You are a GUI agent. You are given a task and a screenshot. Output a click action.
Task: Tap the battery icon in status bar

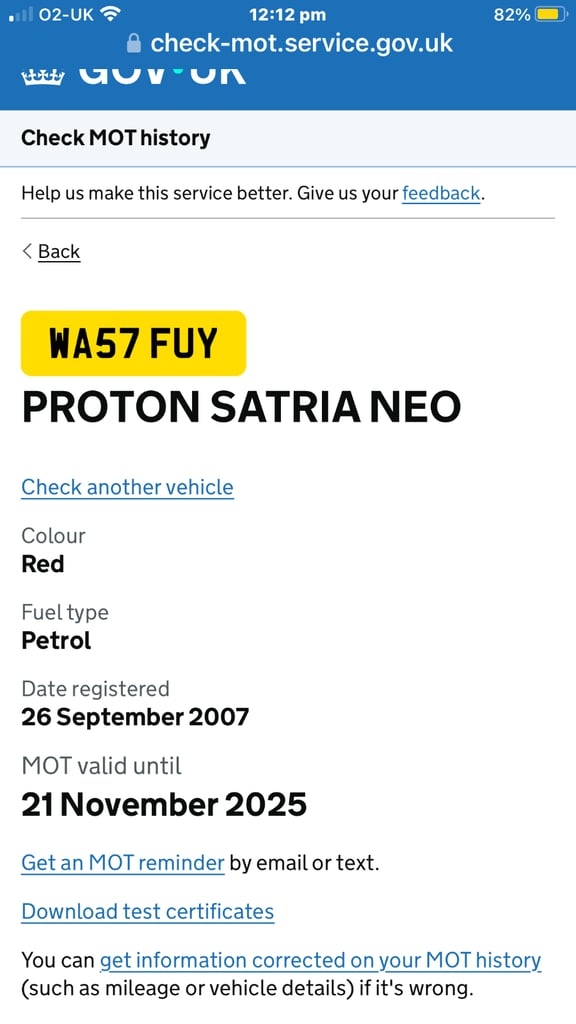(x=551, y=14)
